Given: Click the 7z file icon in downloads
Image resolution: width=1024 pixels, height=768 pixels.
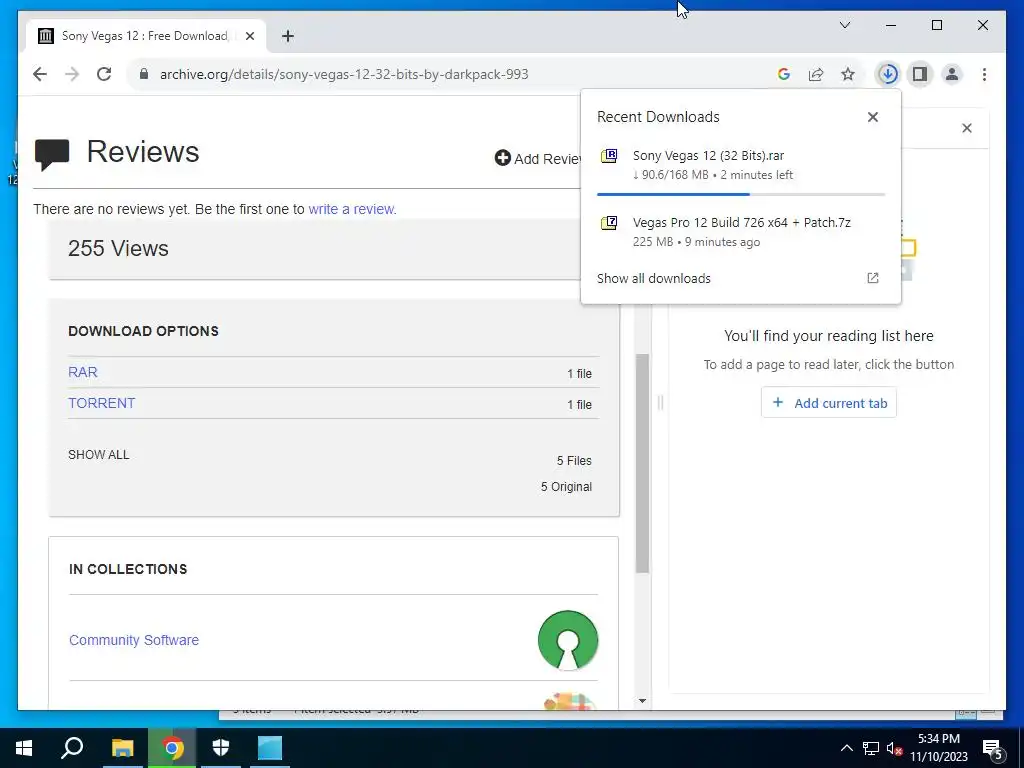Looking at the screenshot, I should click(x=609, y=223).
